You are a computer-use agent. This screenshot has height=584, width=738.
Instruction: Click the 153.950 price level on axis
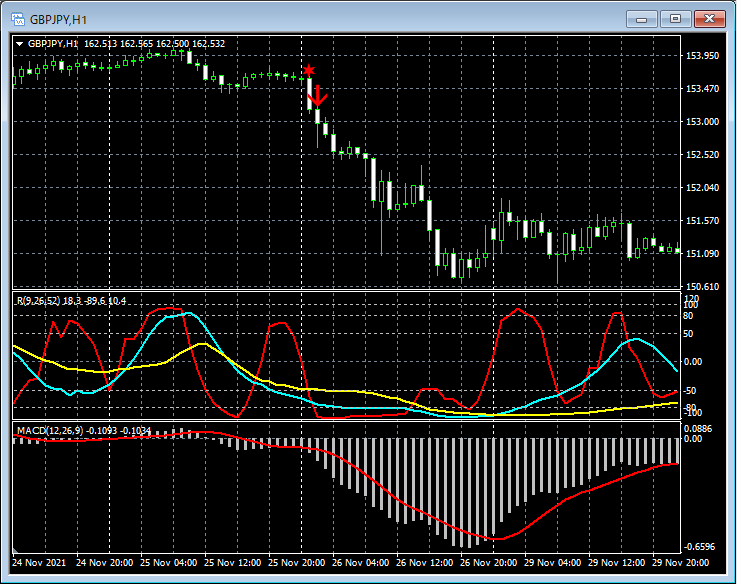tap(704, 56)
